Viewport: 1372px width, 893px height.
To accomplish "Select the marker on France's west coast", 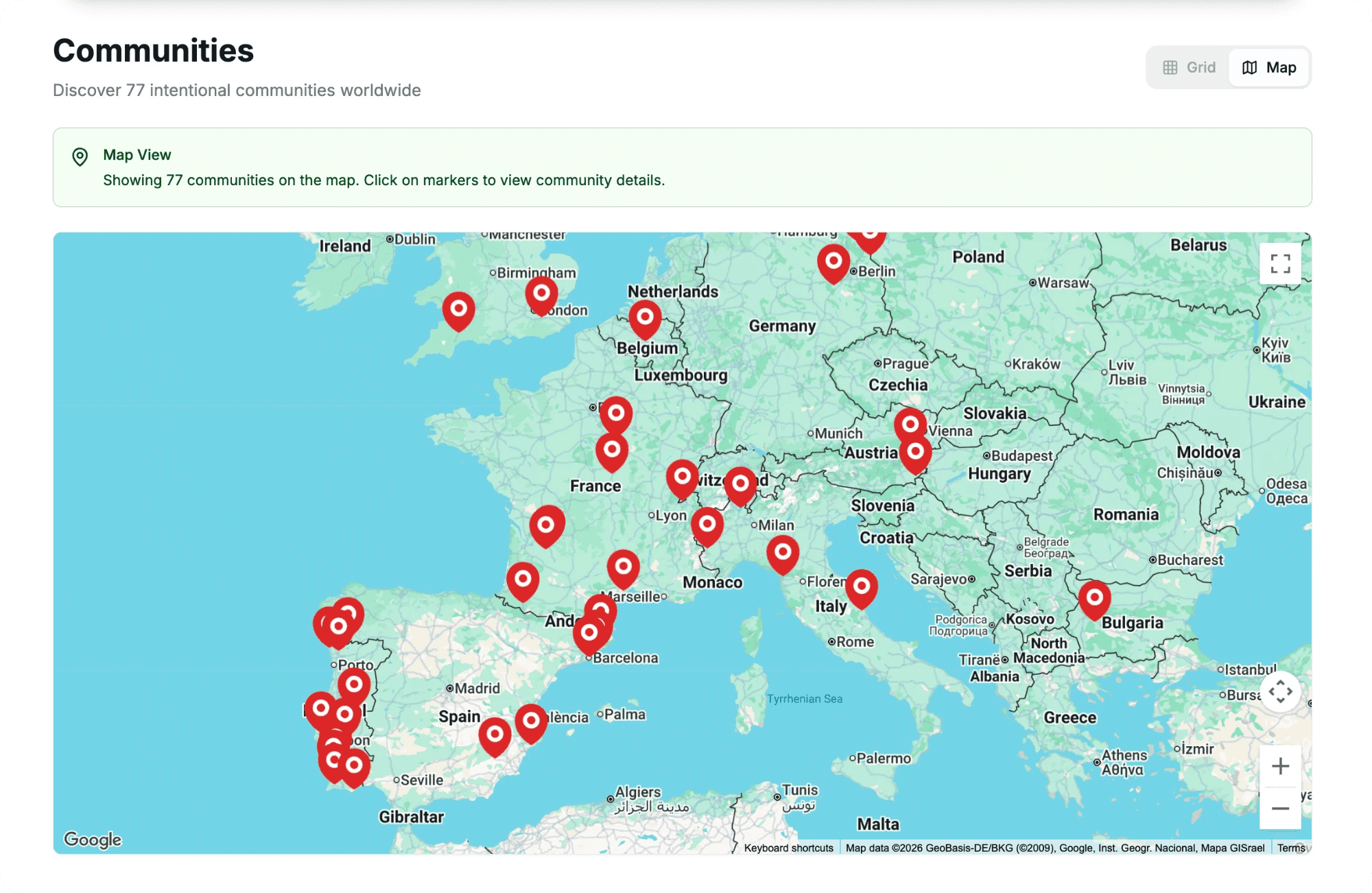I will pyautogui.click(x=546, y=528).
